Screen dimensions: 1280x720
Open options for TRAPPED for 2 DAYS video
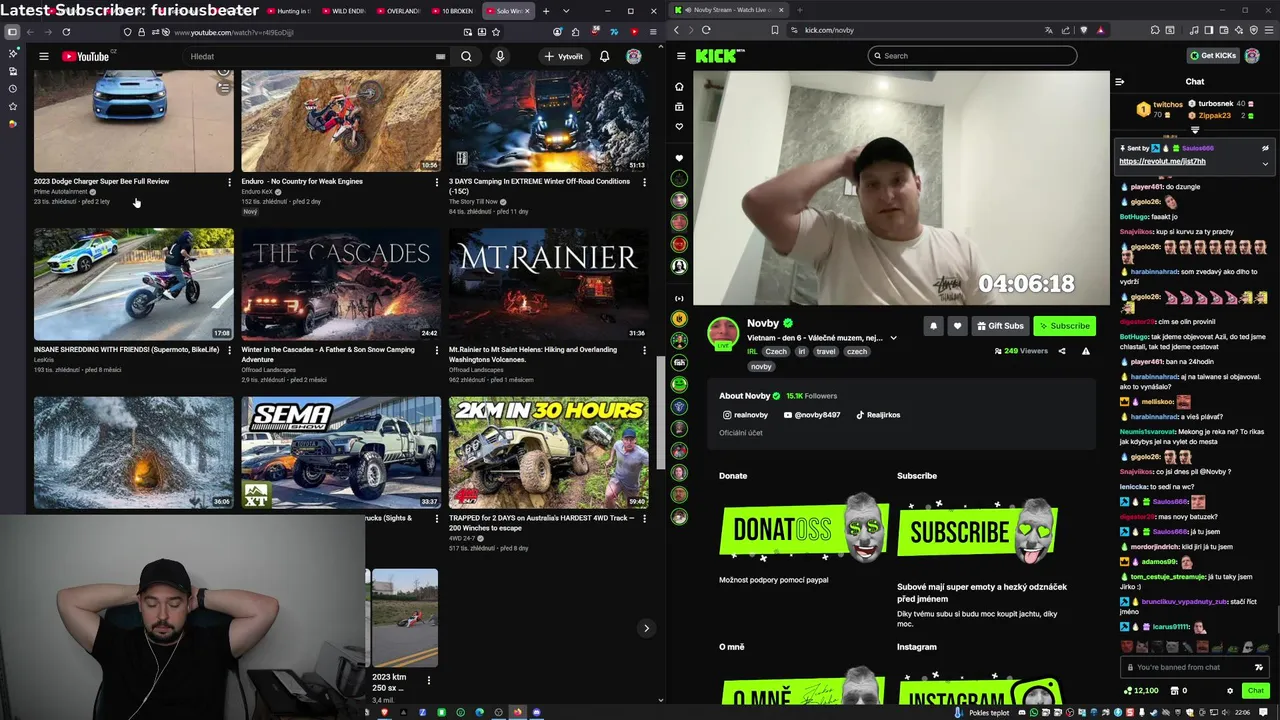(x=644, y=518)
